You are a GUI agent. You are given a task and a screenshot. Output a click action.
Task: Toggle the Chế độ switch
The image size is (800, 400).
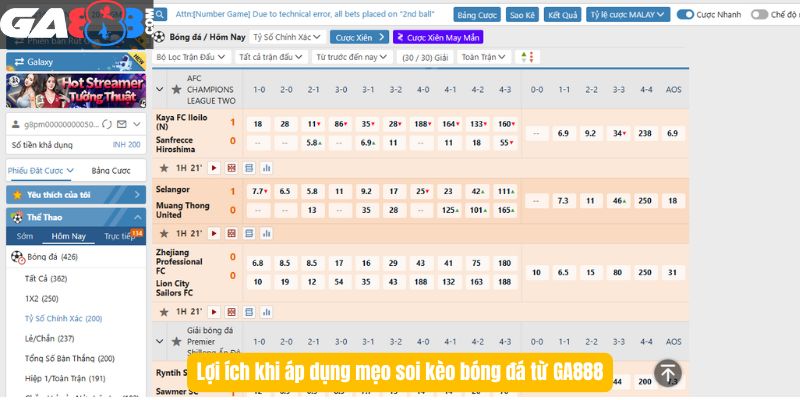coord(759,14)
